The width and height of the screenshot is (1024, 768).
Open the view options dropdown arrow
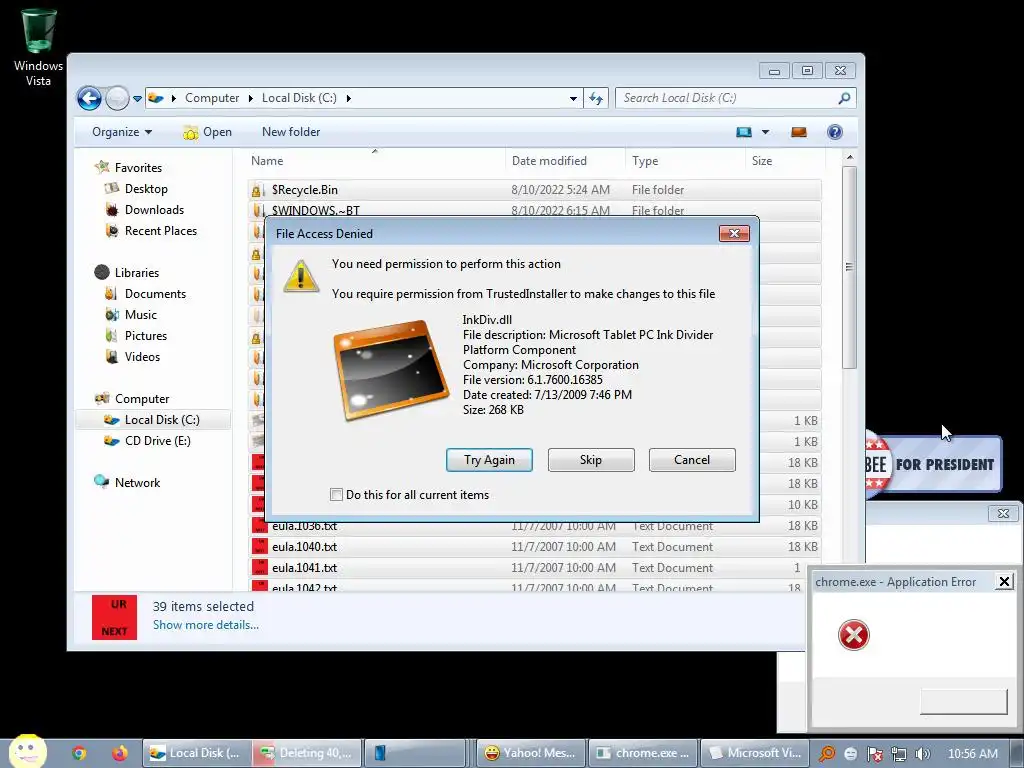tap(765, 132)
